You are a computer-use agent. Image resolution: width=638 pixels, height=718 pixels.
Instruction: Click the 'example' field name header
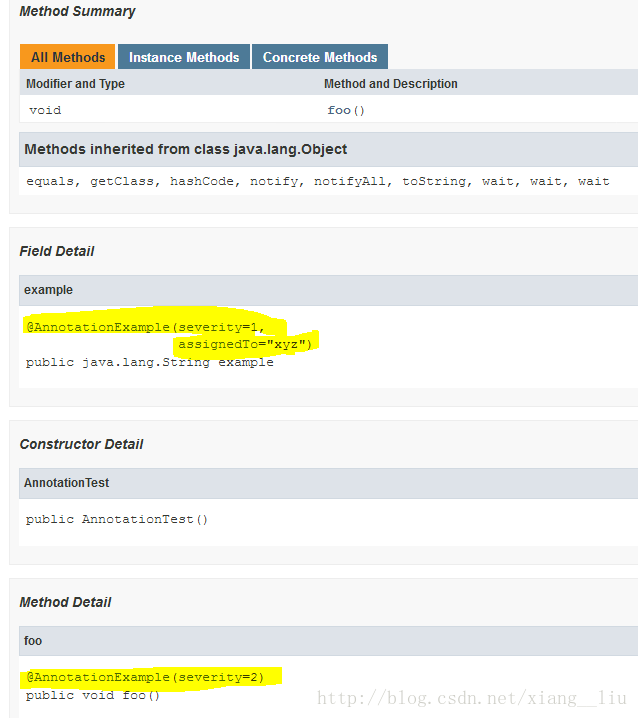coord(48,290)
